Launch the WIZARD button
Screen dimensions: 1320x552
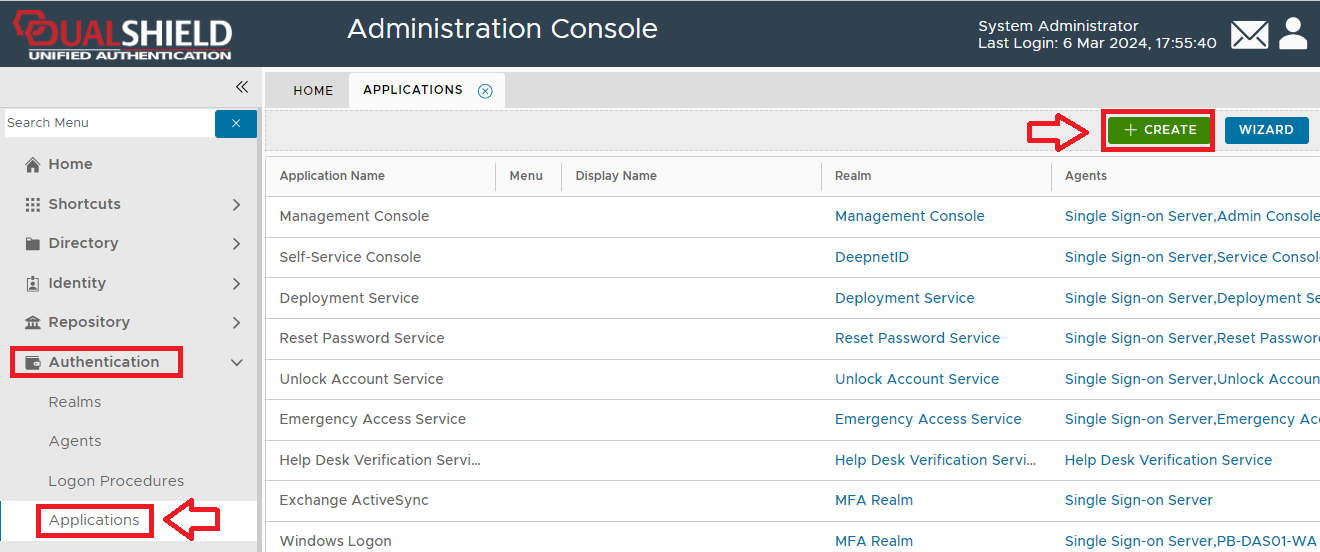pyautogui.click(x=1266, y=130)
